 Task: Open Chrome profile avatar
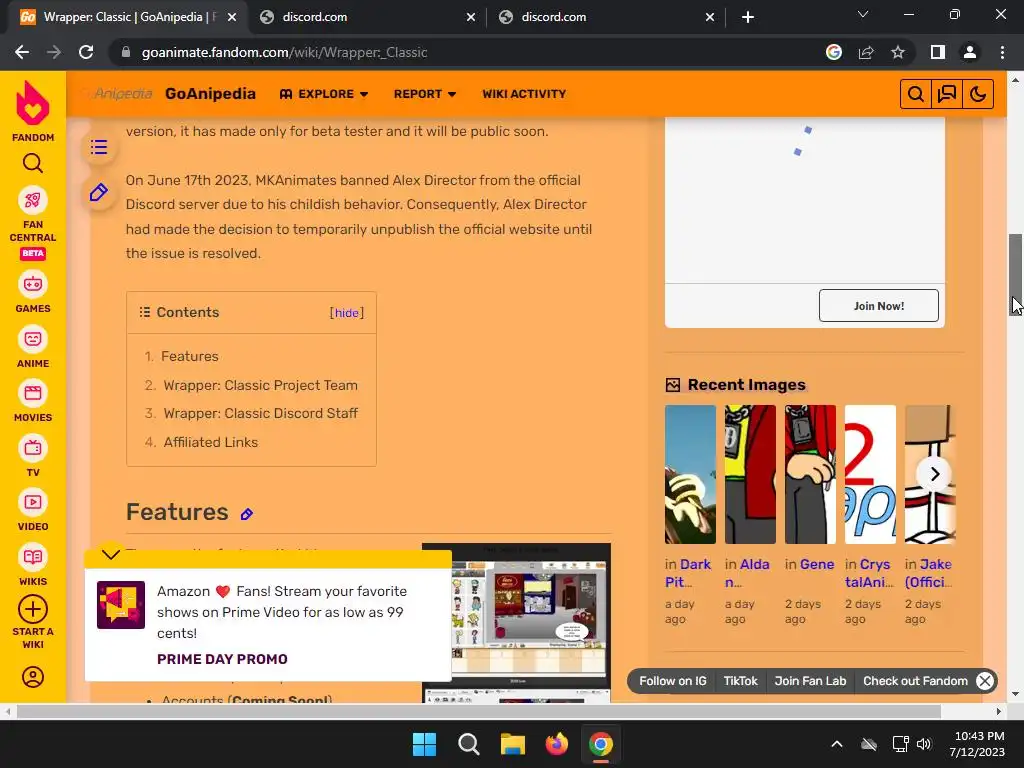coord(970,52)
